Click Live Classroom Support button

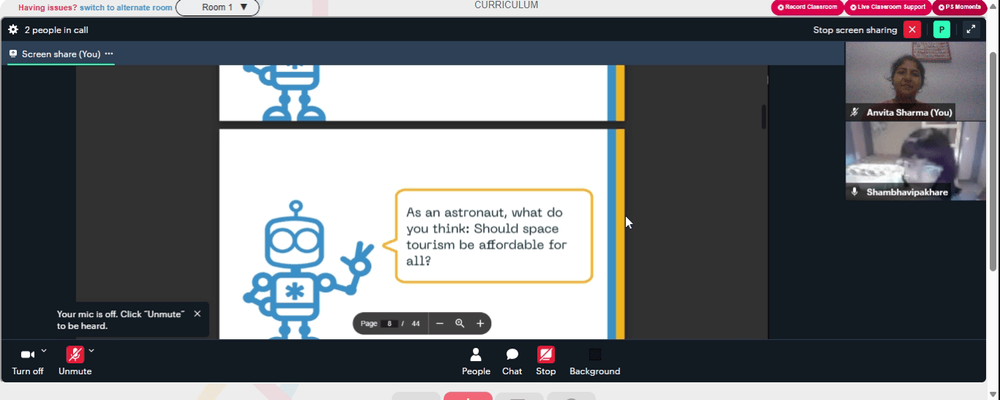pyautogui.click(x=888, y=7)
